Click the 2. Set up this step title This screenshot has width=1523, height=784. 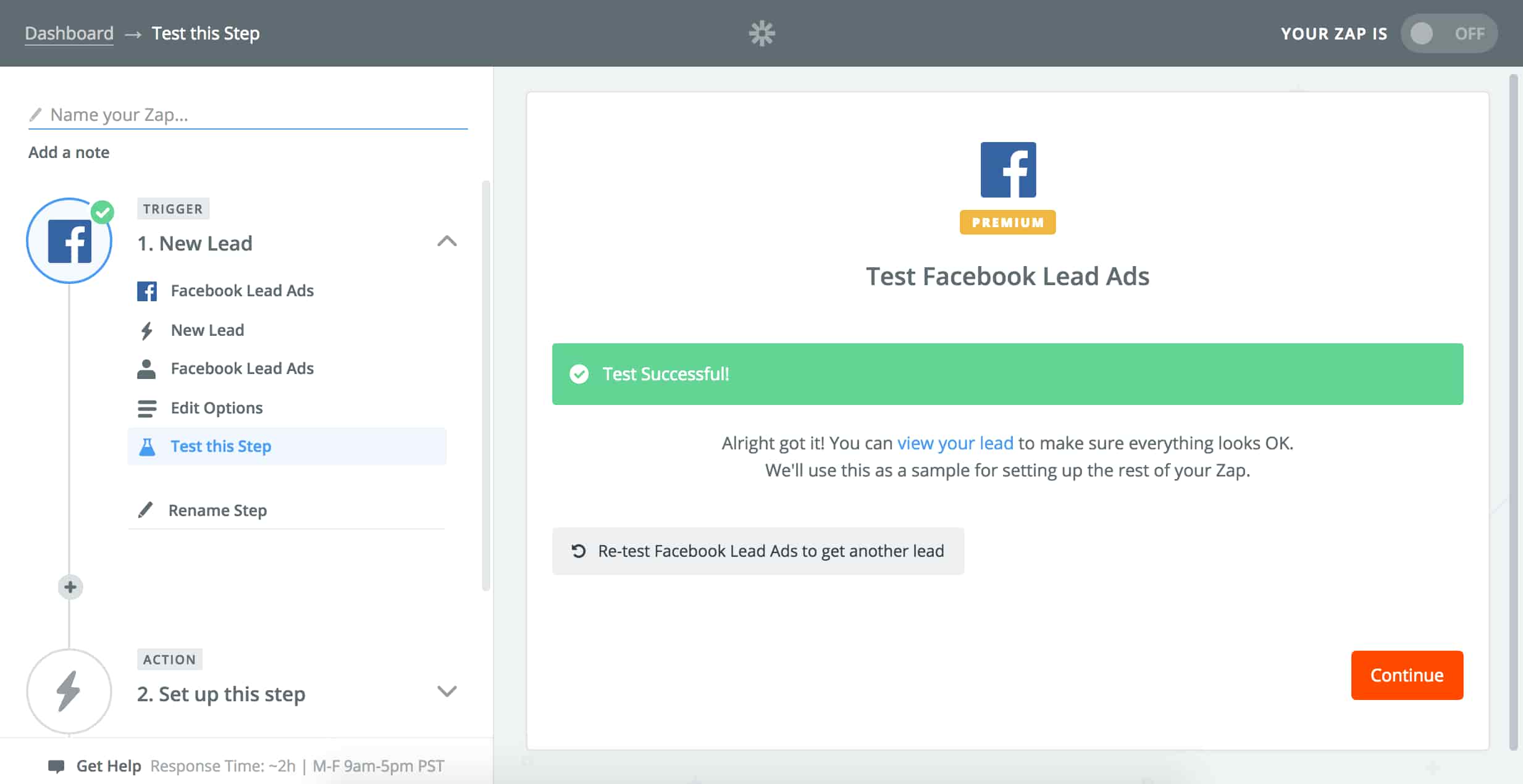click(221, 694)
